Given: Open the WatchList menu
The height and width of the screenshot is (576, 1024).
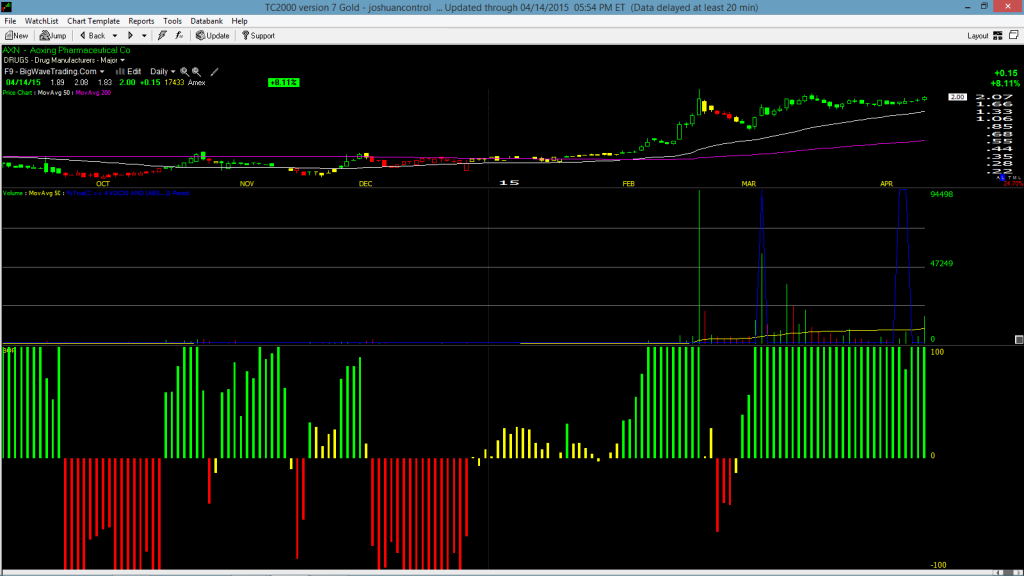Looking at the screenshot, I should tap(41, 21).
